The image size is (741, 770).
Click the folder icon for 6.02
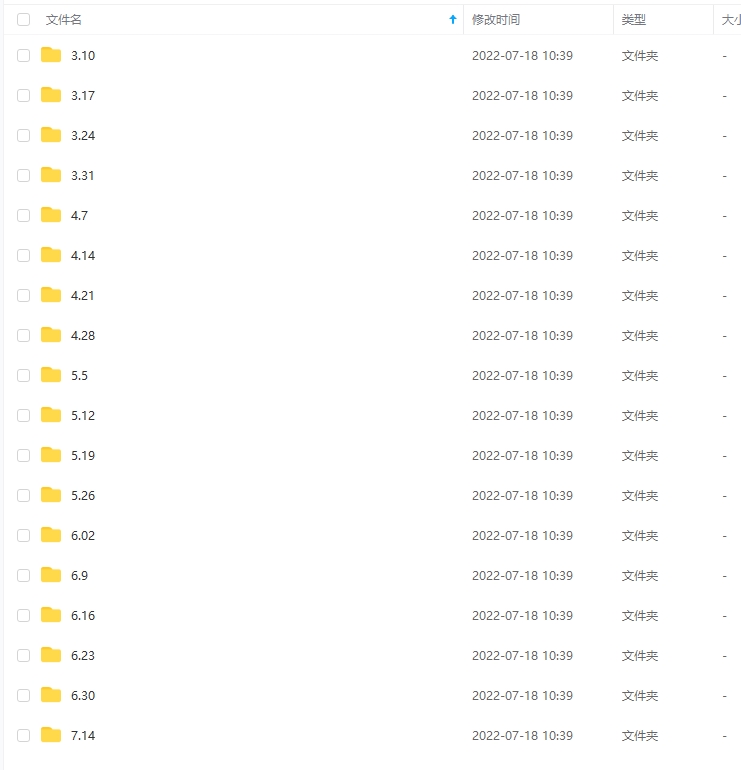click(51, 535)
